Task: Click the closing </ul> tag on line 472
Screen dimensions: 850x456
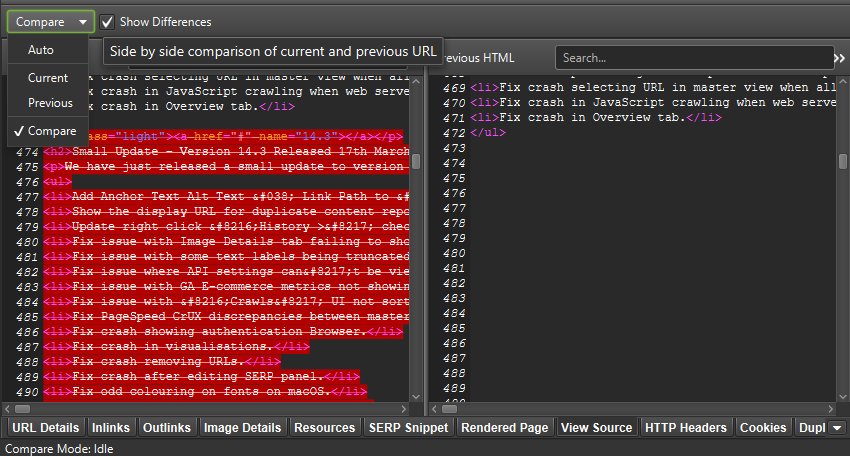Action: click(x=488, y=132)
